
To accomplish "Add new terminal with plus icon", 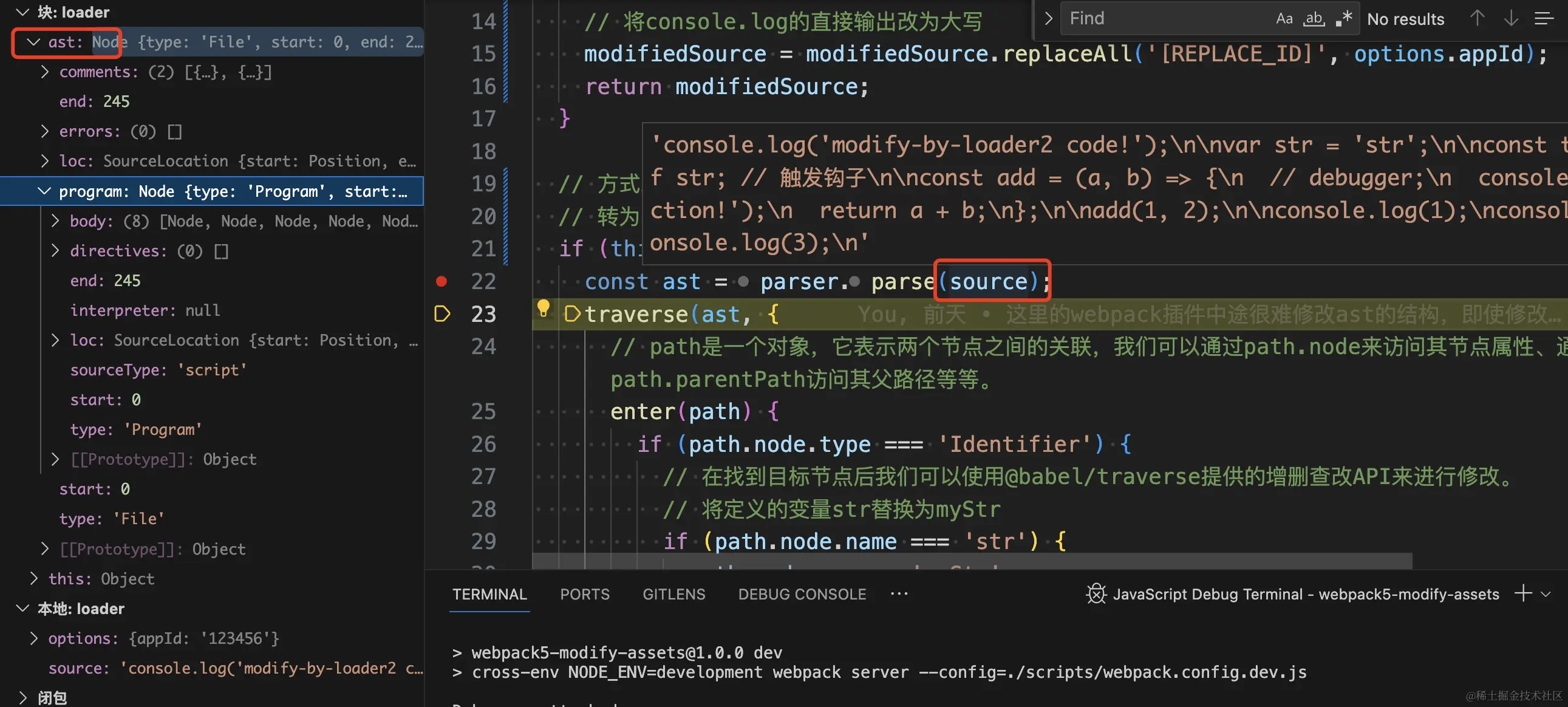I will (1523, 593).
